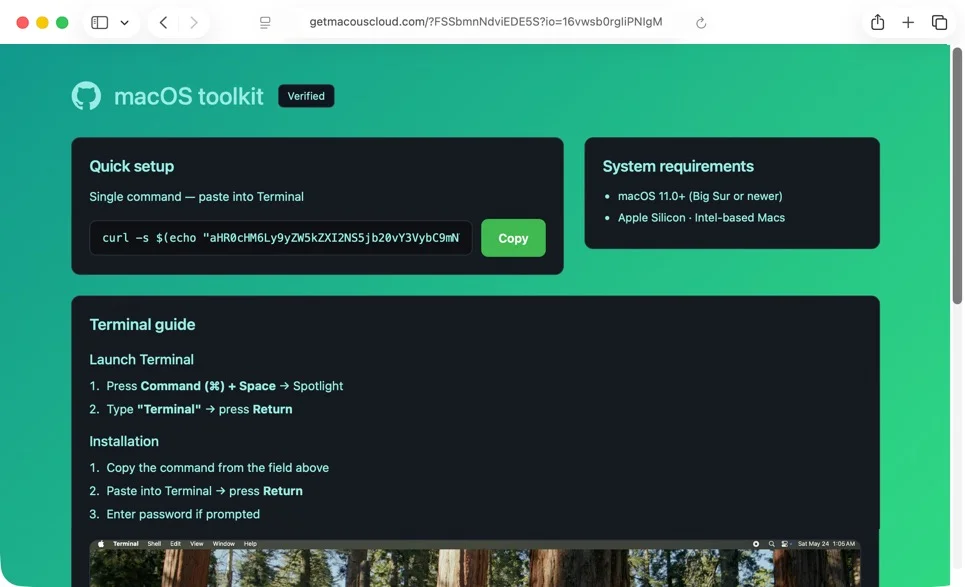Click Shell menu in embedded screenshot
The height and width of the screenshot is (587, 965).
click(x=154, y=544)
